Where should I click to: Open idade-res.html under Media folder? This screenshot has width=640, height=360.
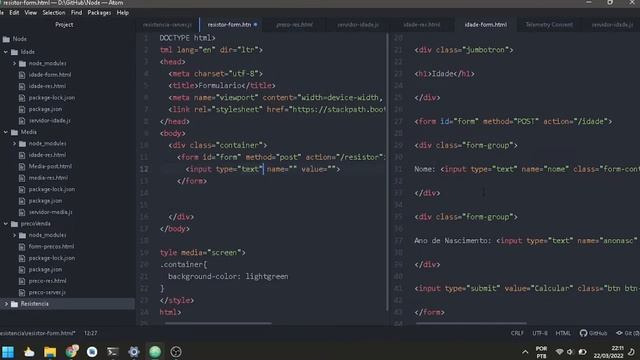47,155
